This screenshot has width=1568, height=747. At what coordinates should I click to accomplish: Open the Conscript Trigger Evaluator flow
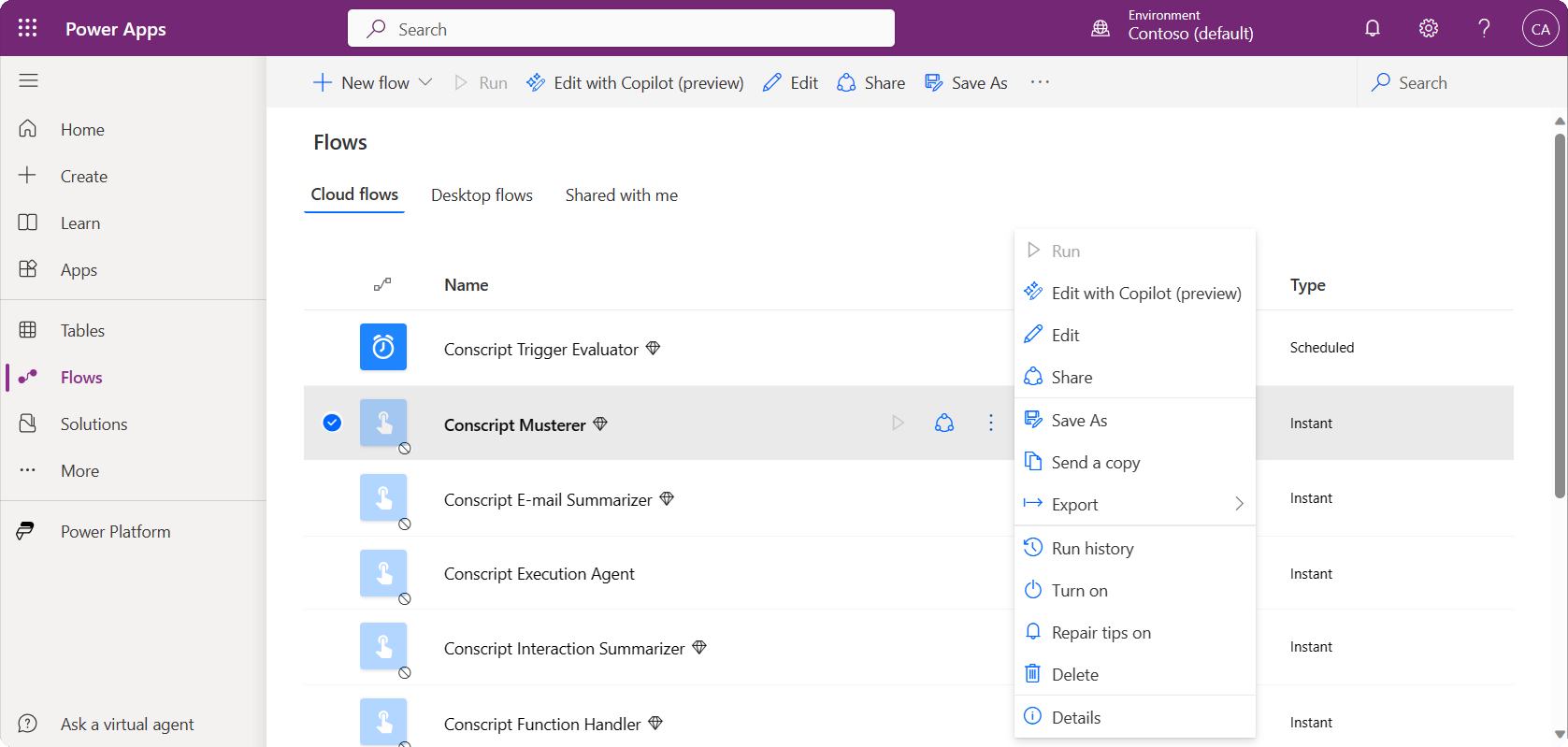541,349
